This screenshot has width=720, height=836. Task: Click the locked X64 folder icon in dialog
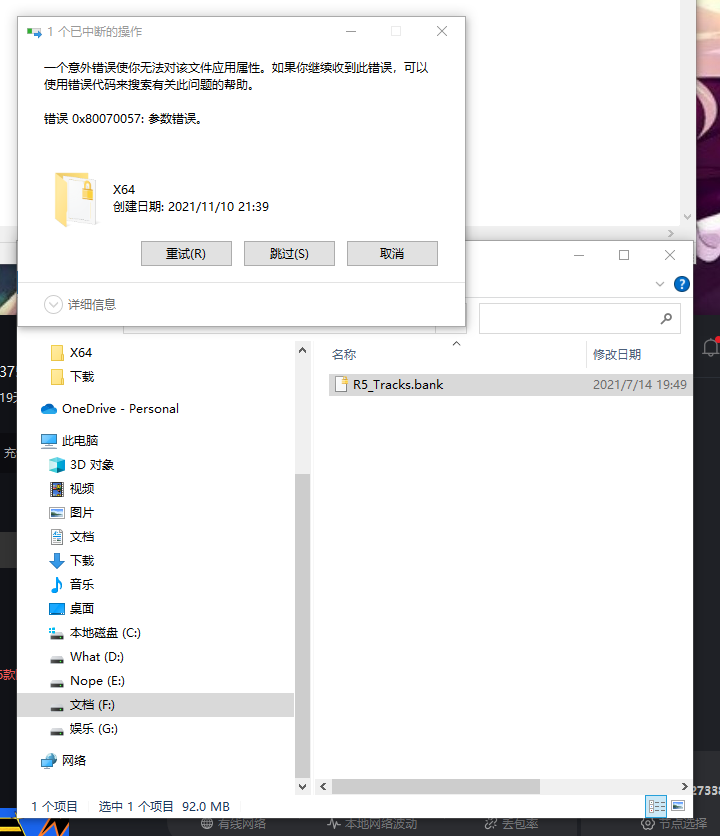point(76,199)
